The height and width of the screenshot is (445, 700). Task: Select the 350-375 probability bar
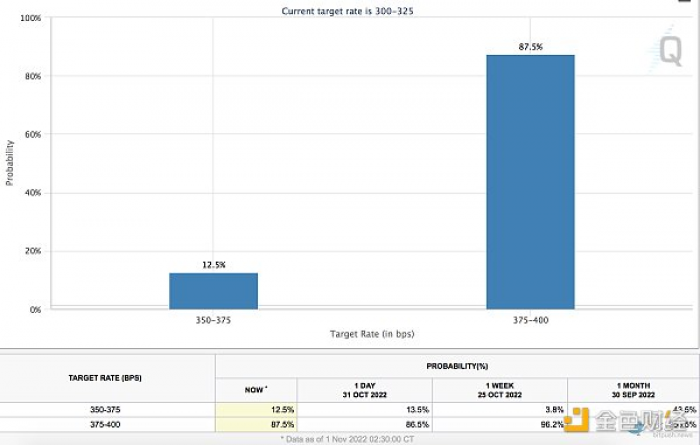[x=213, y=291]
